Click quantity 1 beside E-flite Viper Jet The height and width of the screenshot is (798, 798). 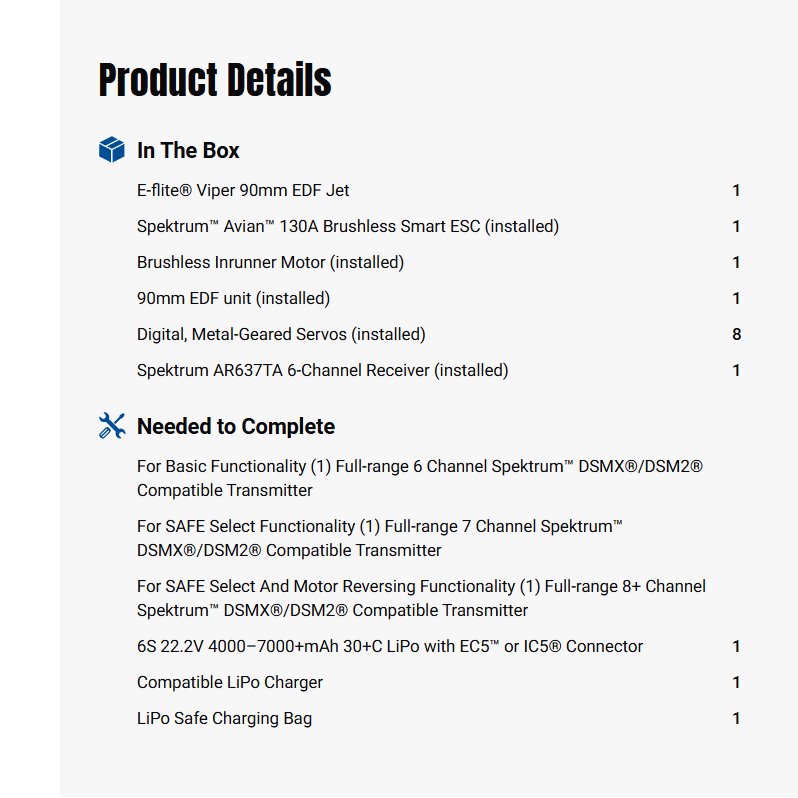point(737,190)
